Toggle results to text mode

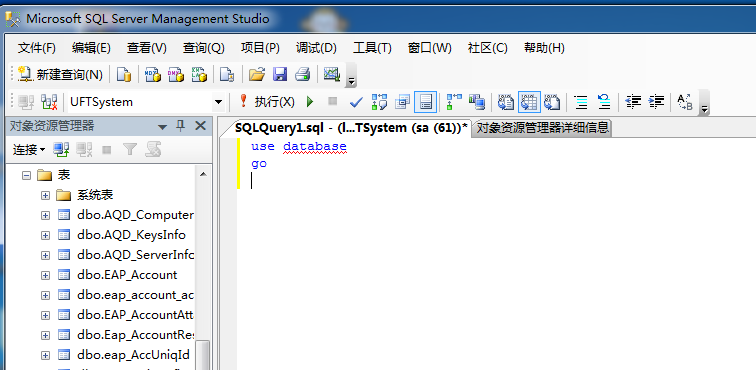(506, 102)
